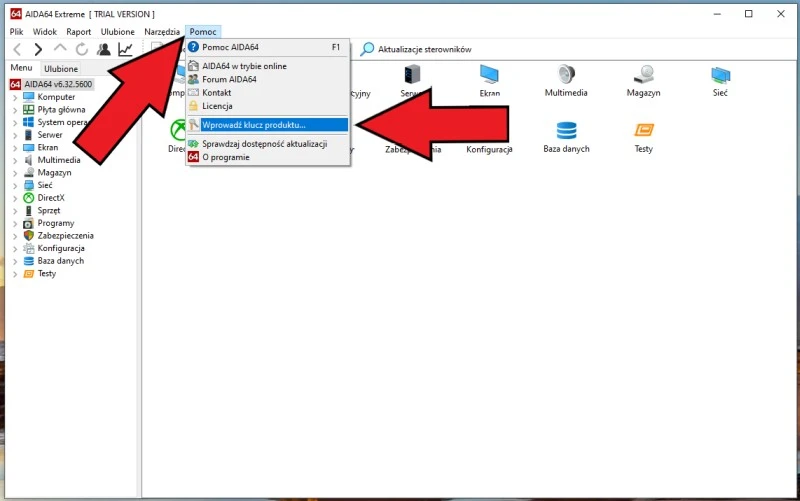Expand the Zabezpieczenia tree node
800x501 pixels.
point(15,236)
